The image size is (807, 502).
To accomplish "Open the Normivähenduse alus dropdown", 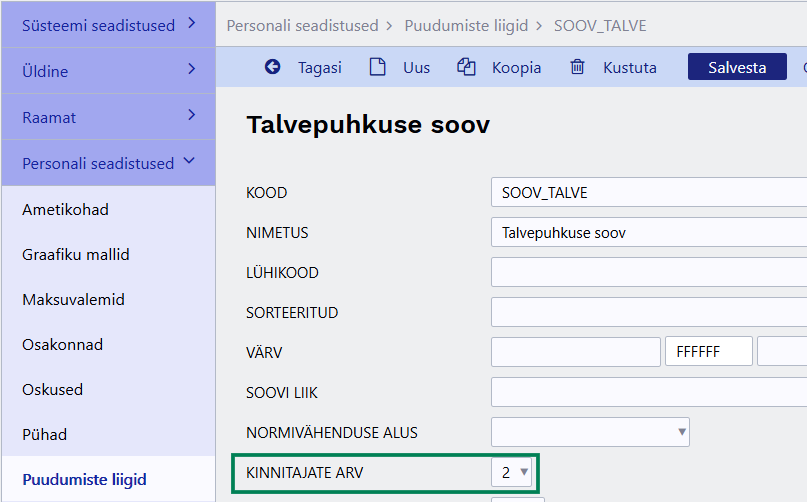I will pos(590,432).
